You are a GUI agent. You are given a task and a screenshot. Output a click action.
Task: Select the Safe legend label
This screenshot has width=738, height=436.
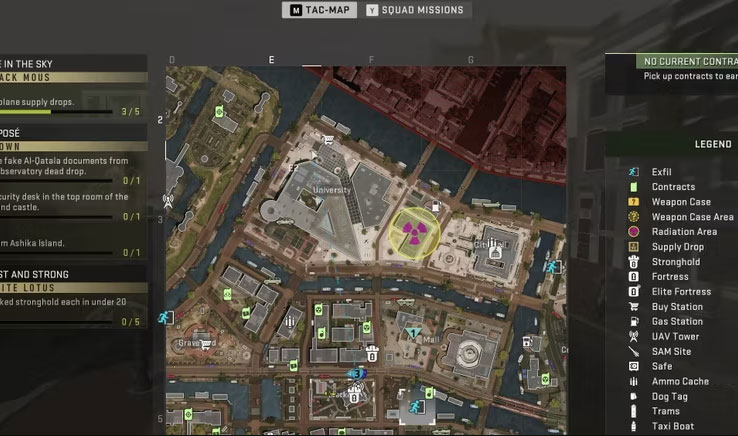click(662, 366)
